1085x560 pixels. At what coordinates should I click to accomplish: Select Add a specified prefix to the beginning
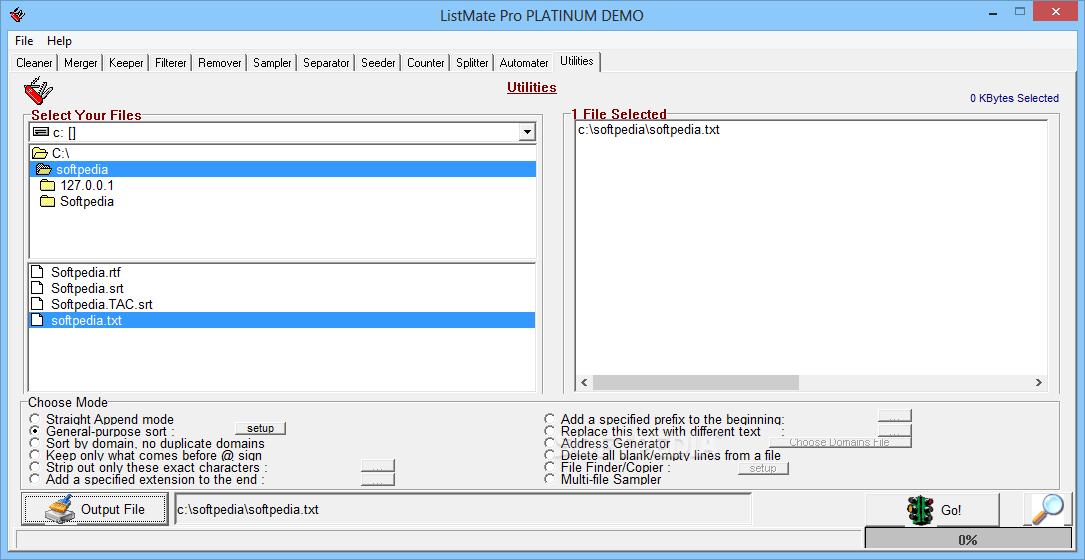pos(549,419)
